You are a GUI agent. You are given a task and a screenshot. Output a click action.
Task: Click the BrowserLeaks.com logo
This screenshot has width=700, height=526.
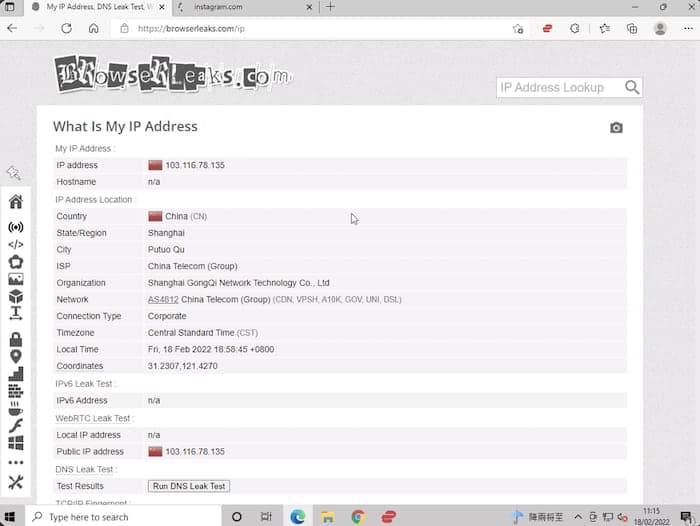coord(173,75)
